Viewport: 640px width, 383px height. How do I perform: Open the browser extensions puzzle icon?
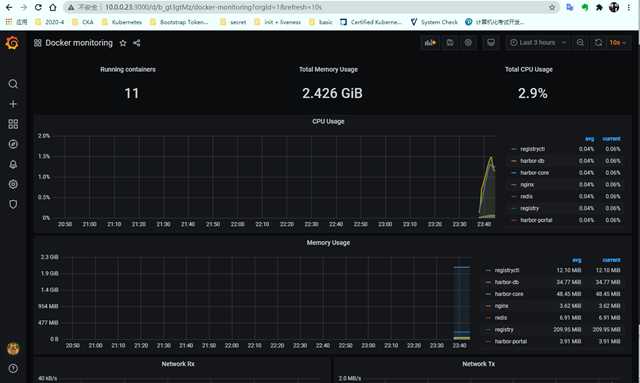(599, 7)
